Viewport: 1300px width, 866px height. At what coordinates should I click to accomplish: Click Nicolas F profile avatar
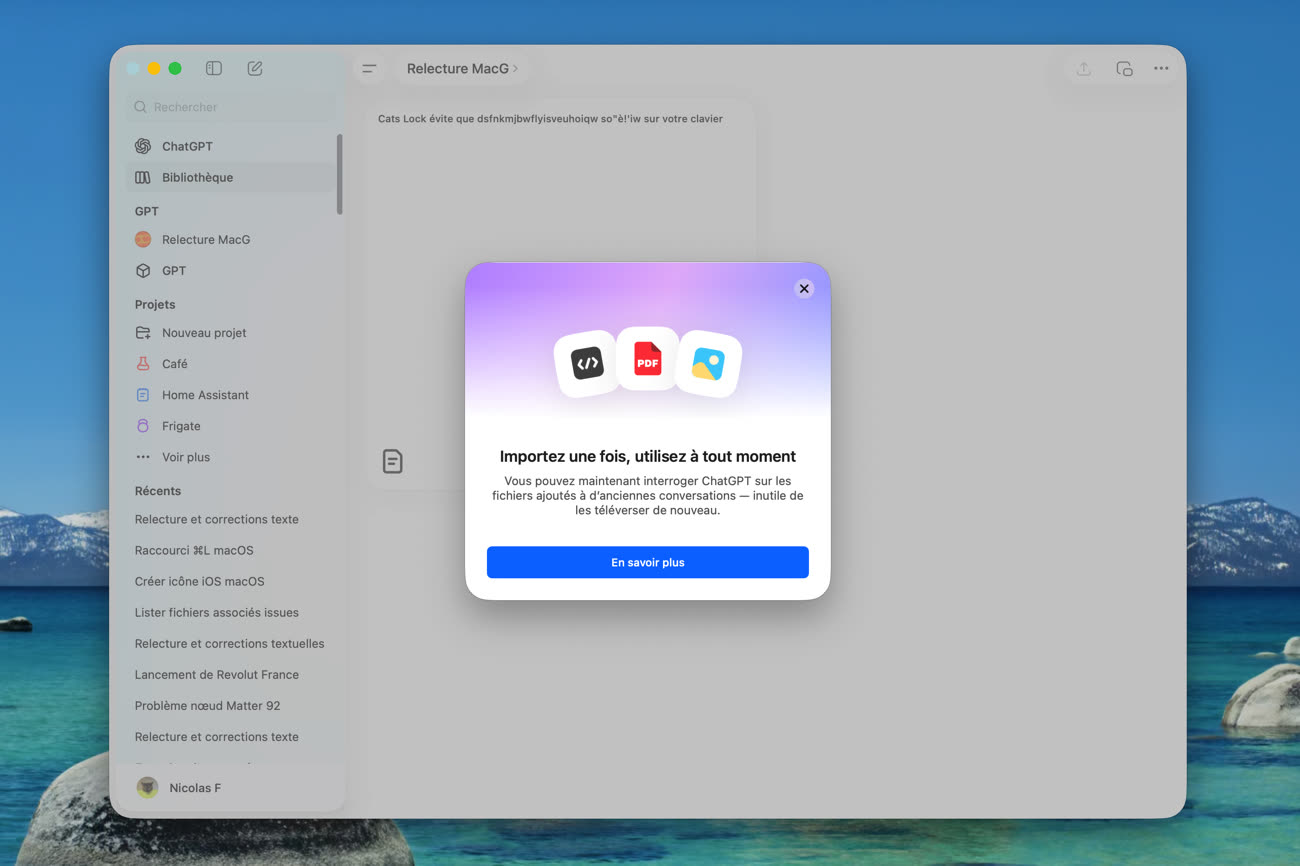(147, 788)
